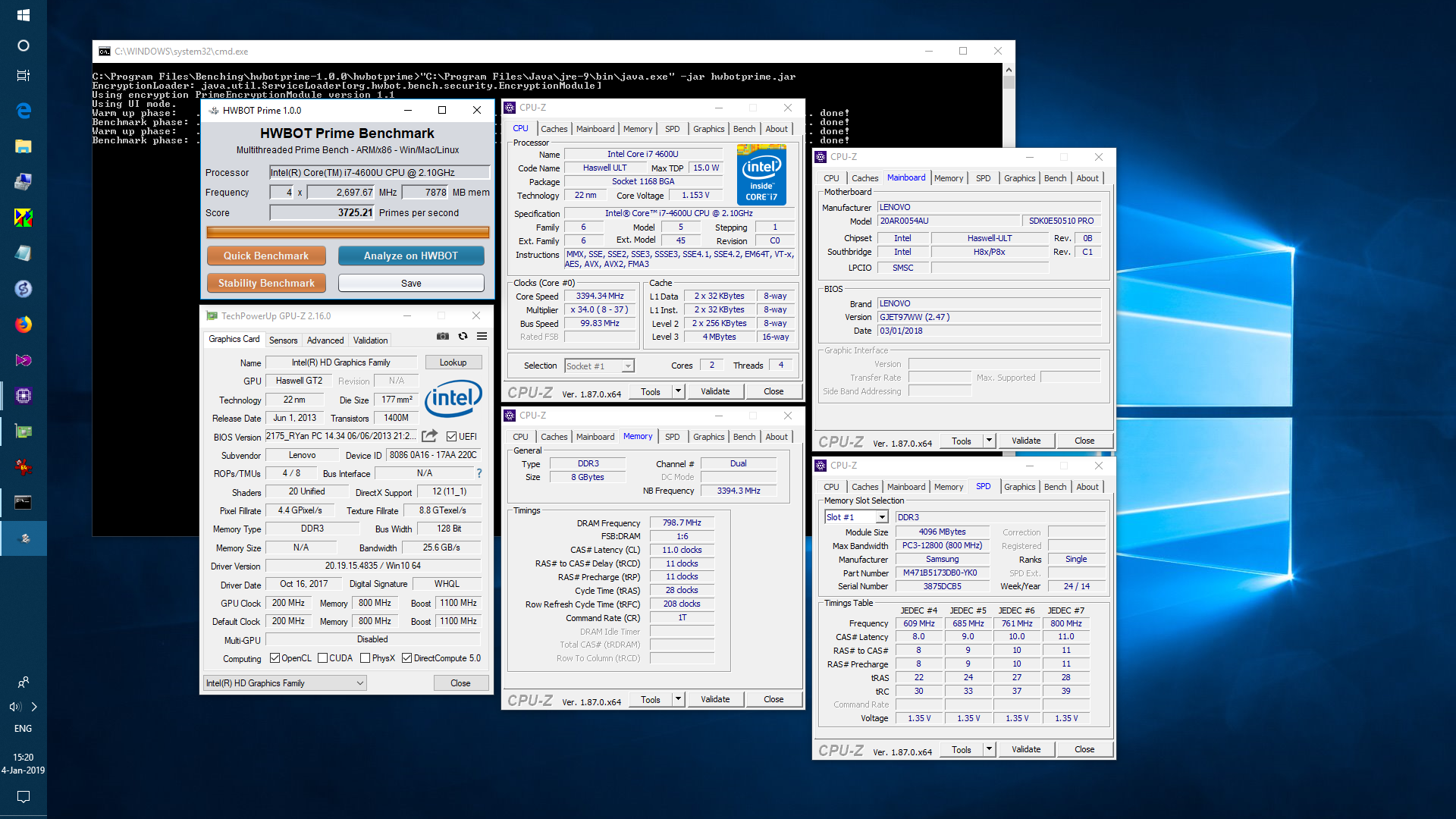
Task: Open the volume control icon
Action: click(14, 707)
